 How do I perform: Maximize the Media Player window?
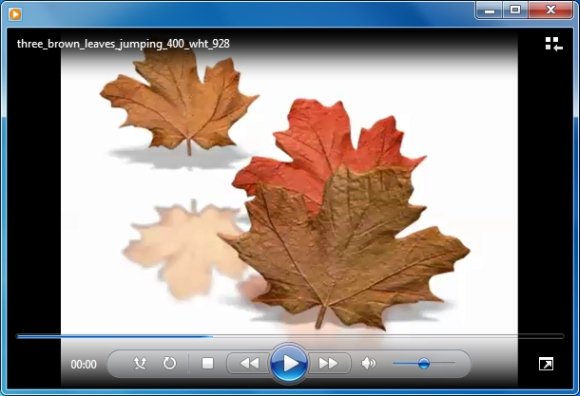(x=515, y=10)
